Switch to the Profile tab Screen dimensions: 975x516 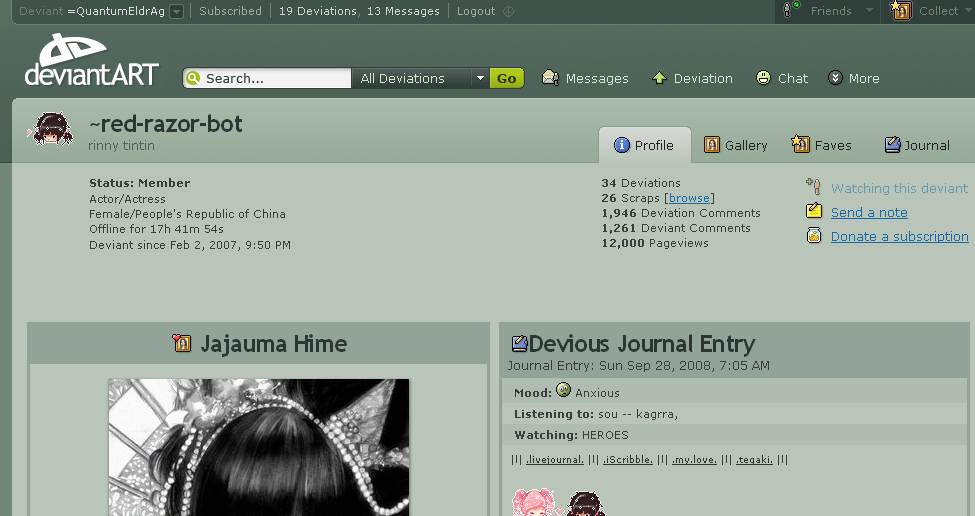(x=645, y=145)
